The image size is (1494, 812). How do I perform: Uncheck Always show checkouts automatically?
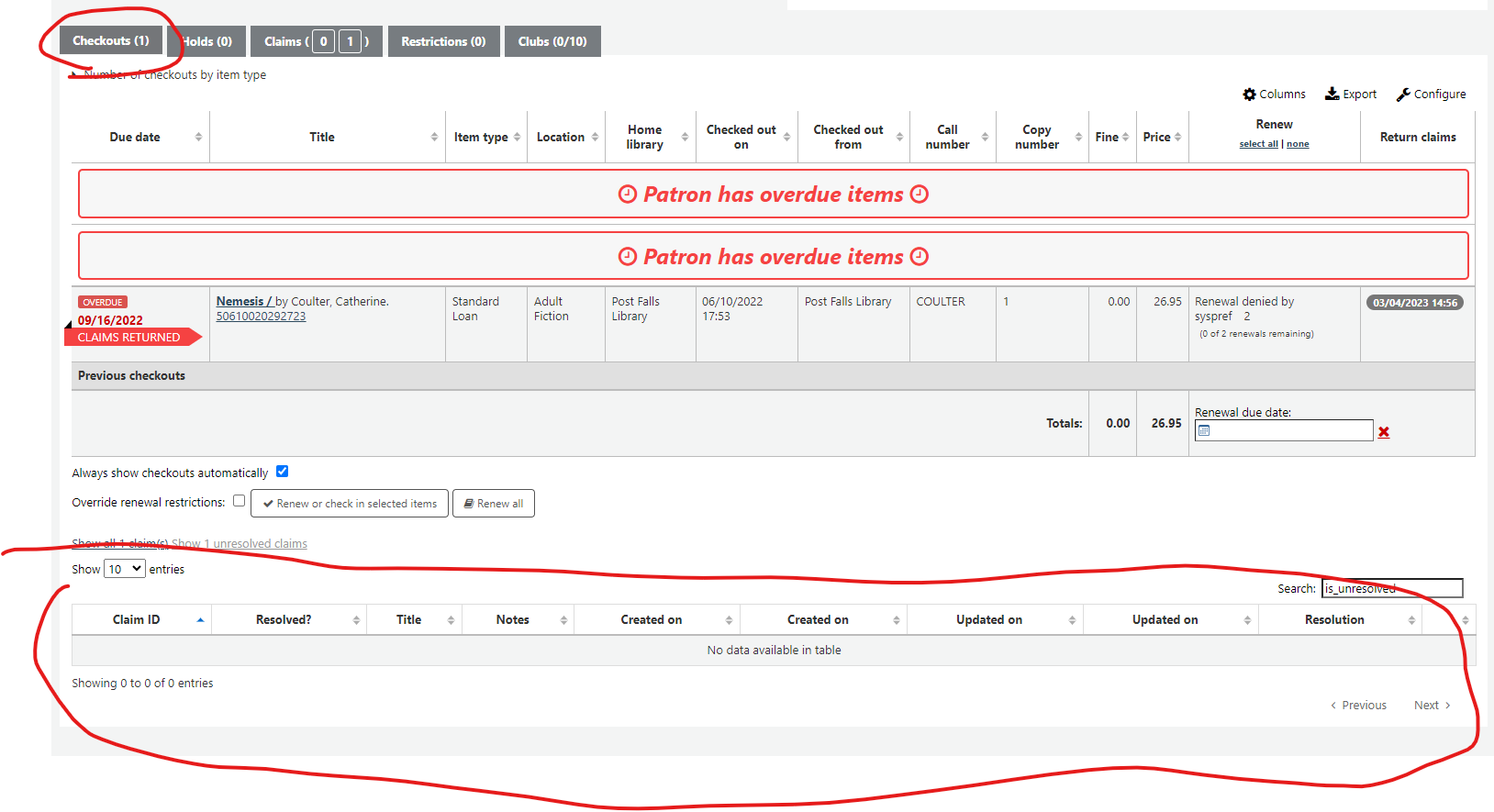283,472
